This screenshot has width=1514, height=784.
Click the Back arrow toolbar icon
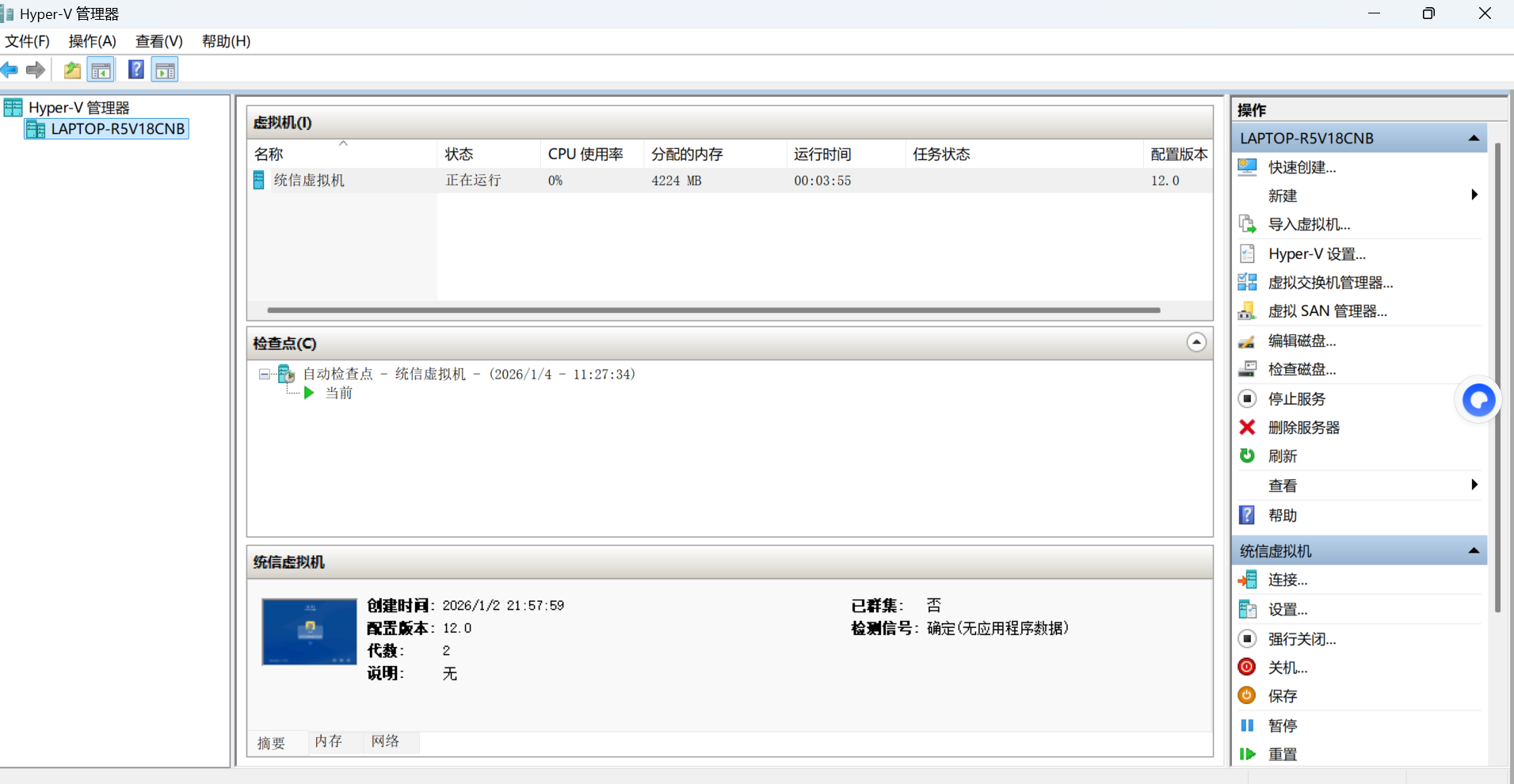click(10, 70)
